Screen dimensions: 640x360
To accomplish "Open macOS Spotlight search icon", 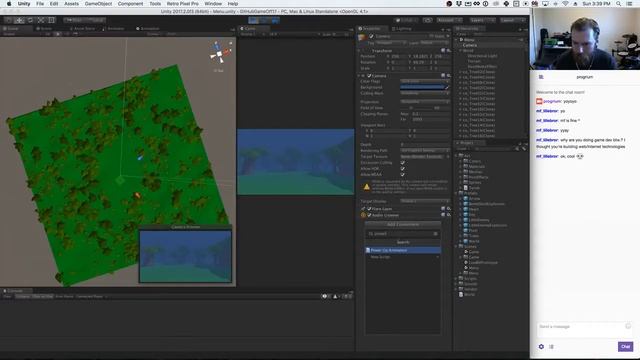I will (619, 4).
